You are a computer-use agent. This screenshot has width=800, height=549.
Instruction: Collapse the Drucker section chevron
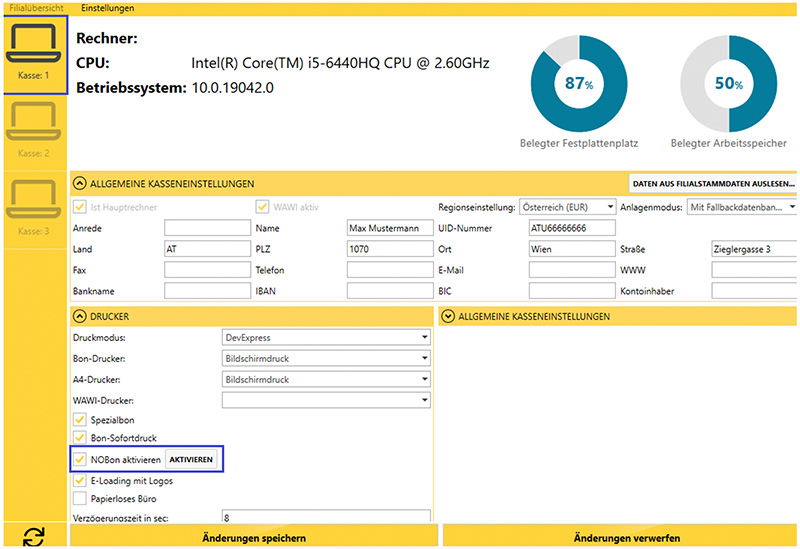[80, 316]
